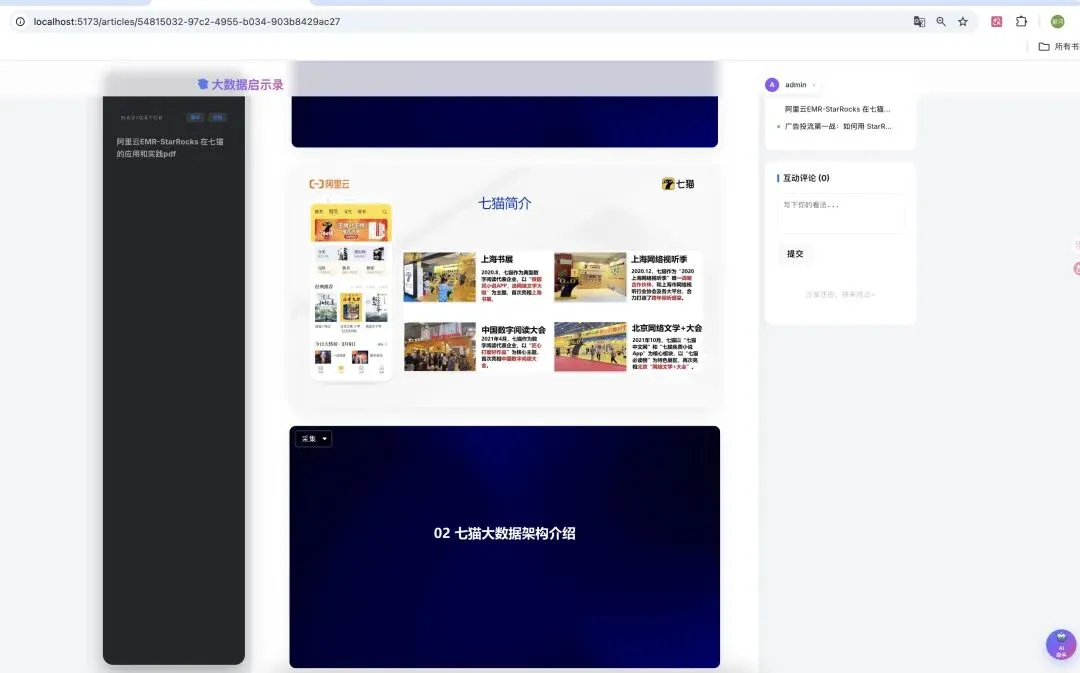Click the 七猫简介 slide heading text

505,204
